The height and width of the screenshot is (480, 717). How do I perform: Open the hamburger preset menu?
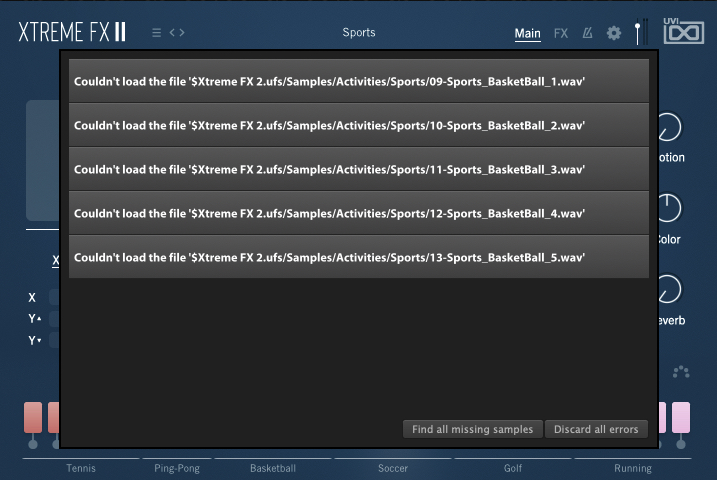click(156, 32)
